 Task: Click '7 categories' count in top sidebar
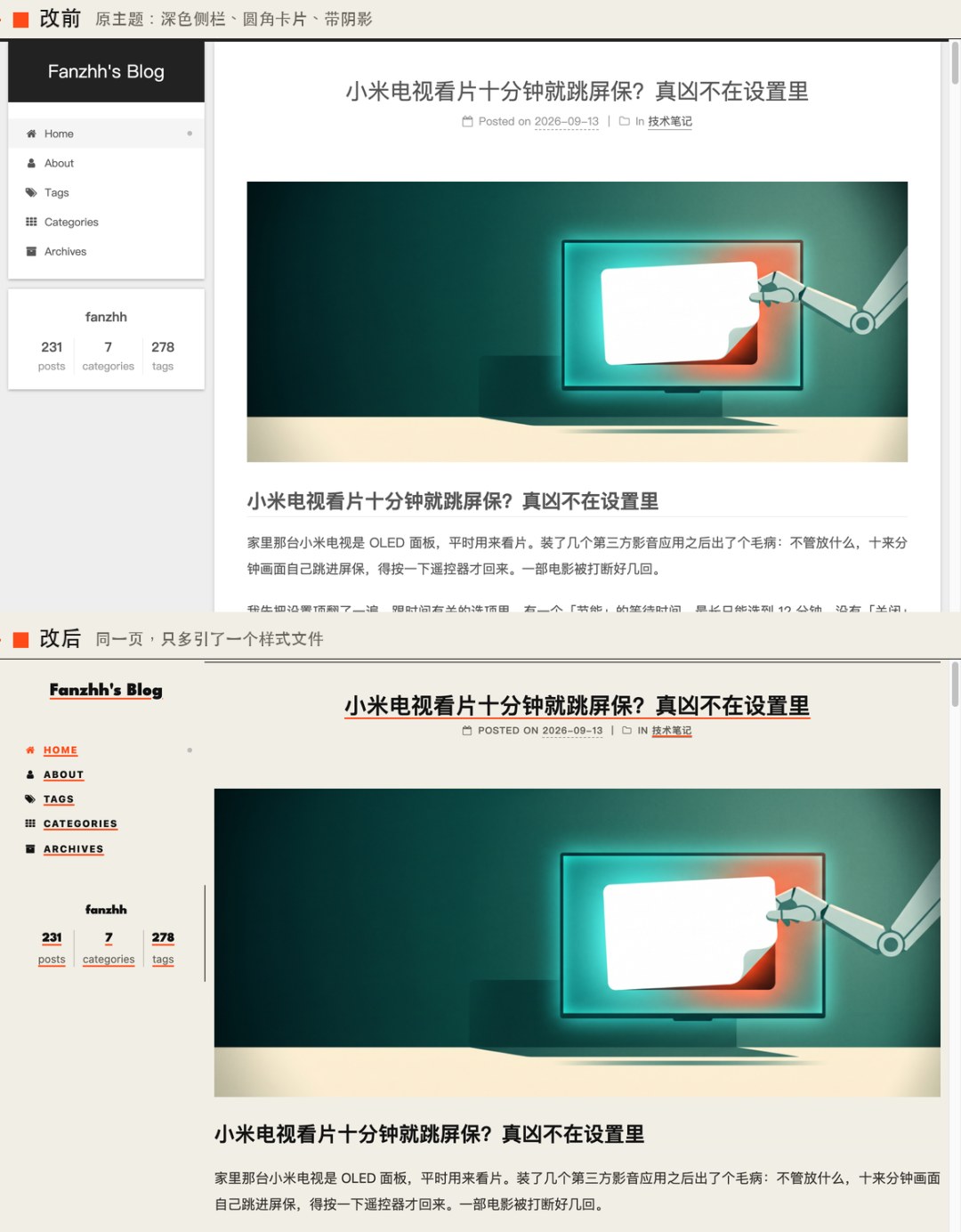click(x=108, y=355)
